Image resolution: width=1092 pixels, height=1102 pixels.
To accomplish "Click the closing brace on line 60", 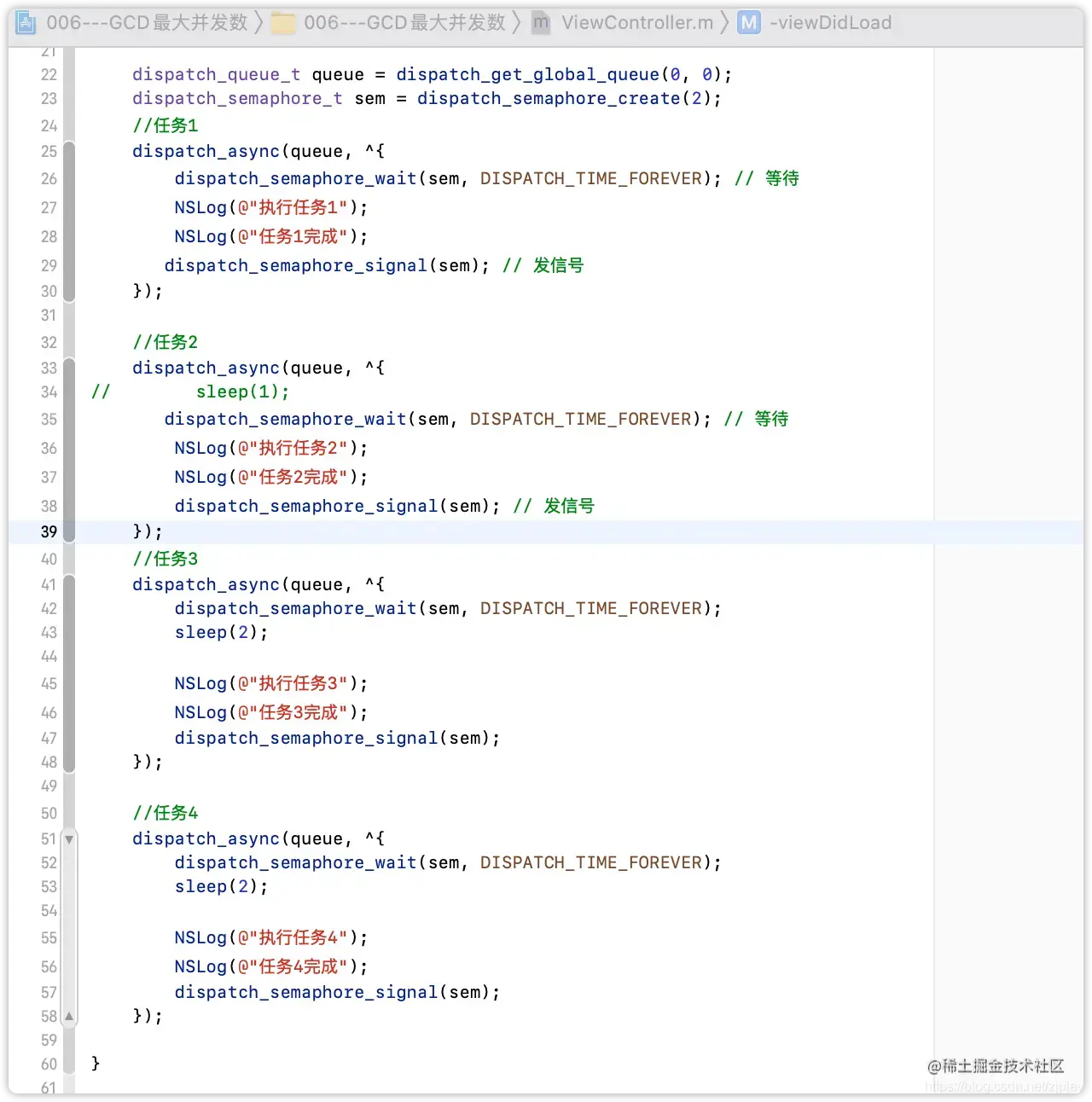I will coord(96,1064).
